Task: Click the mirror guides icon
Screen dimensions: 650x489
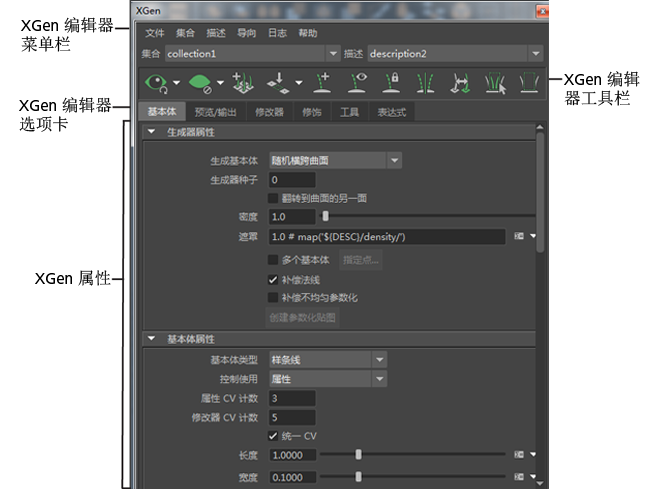Action: [425, 83]
